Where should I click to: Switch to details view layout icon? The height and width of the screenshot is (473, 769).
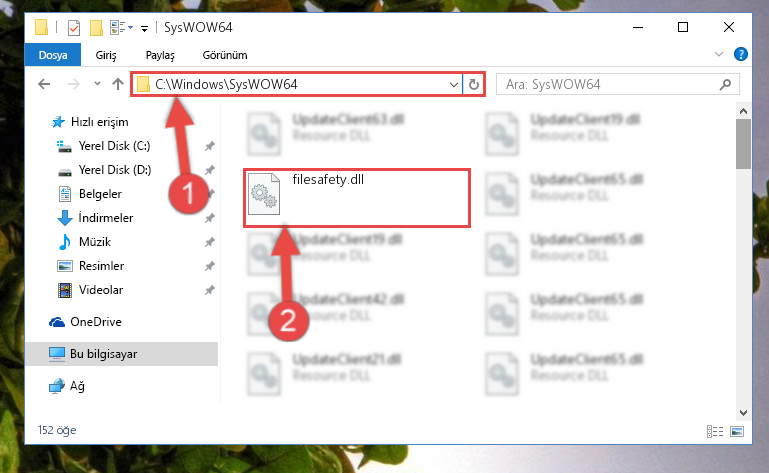click(715, 431)
